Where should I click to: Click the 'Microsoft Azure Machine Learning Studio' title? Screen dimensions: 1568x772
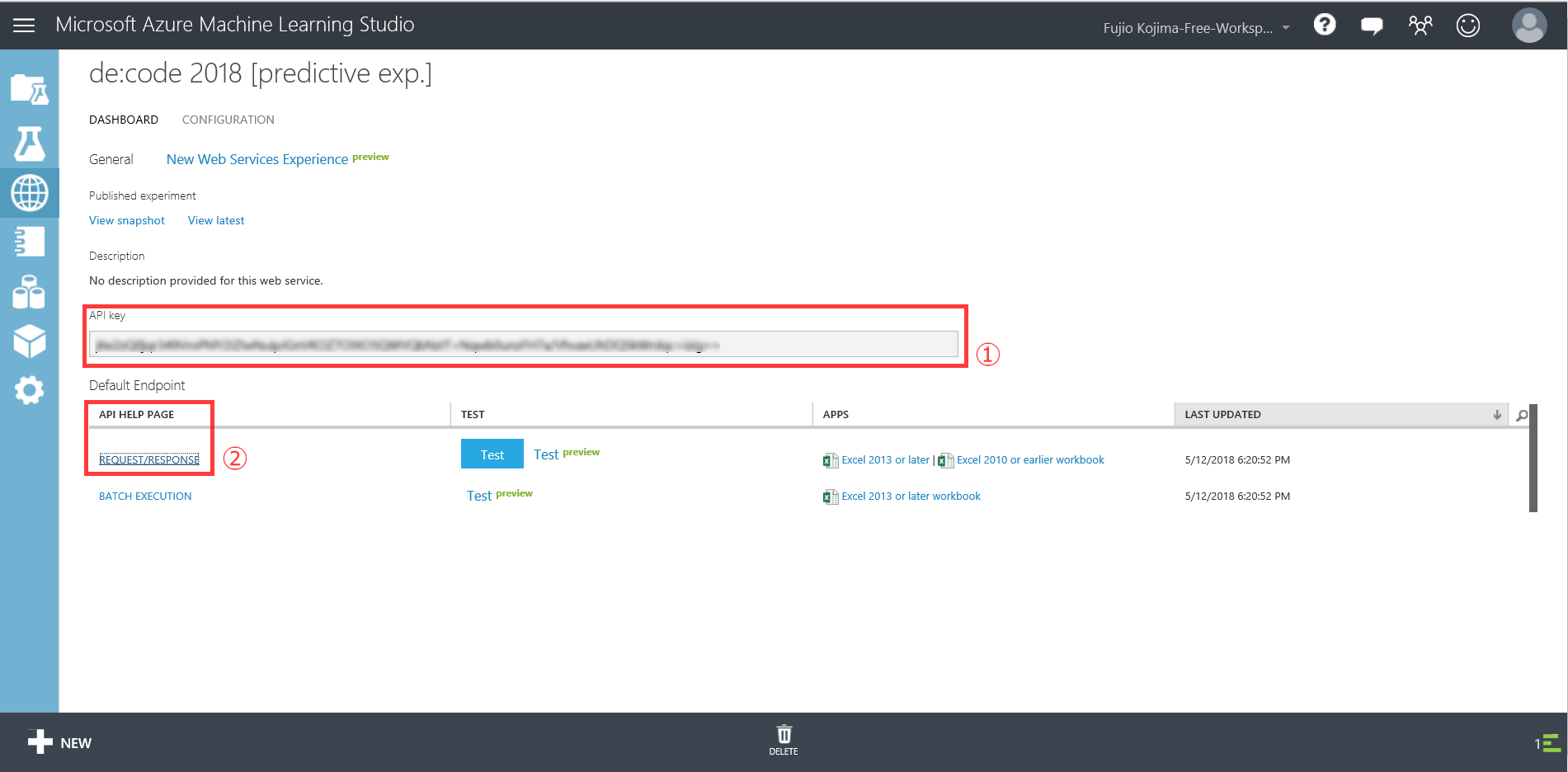click(235, 25)
